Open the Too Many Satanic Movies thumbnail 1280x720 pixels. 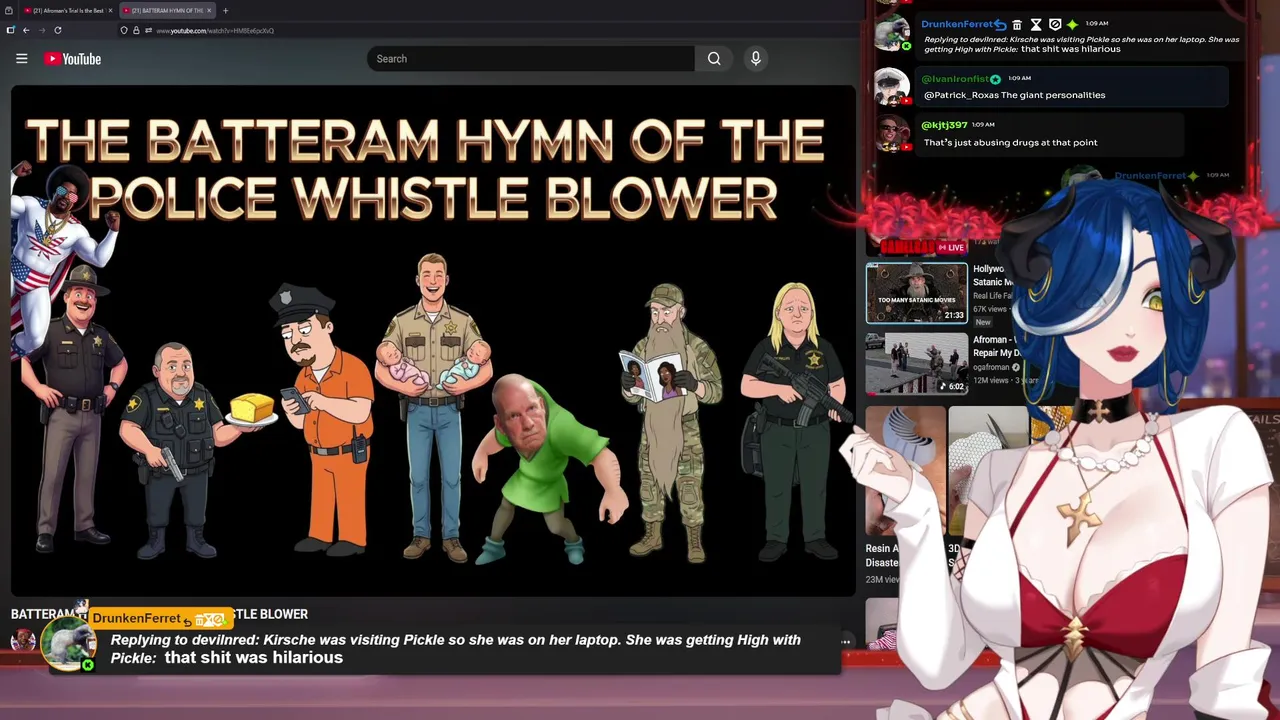point(917,293)
